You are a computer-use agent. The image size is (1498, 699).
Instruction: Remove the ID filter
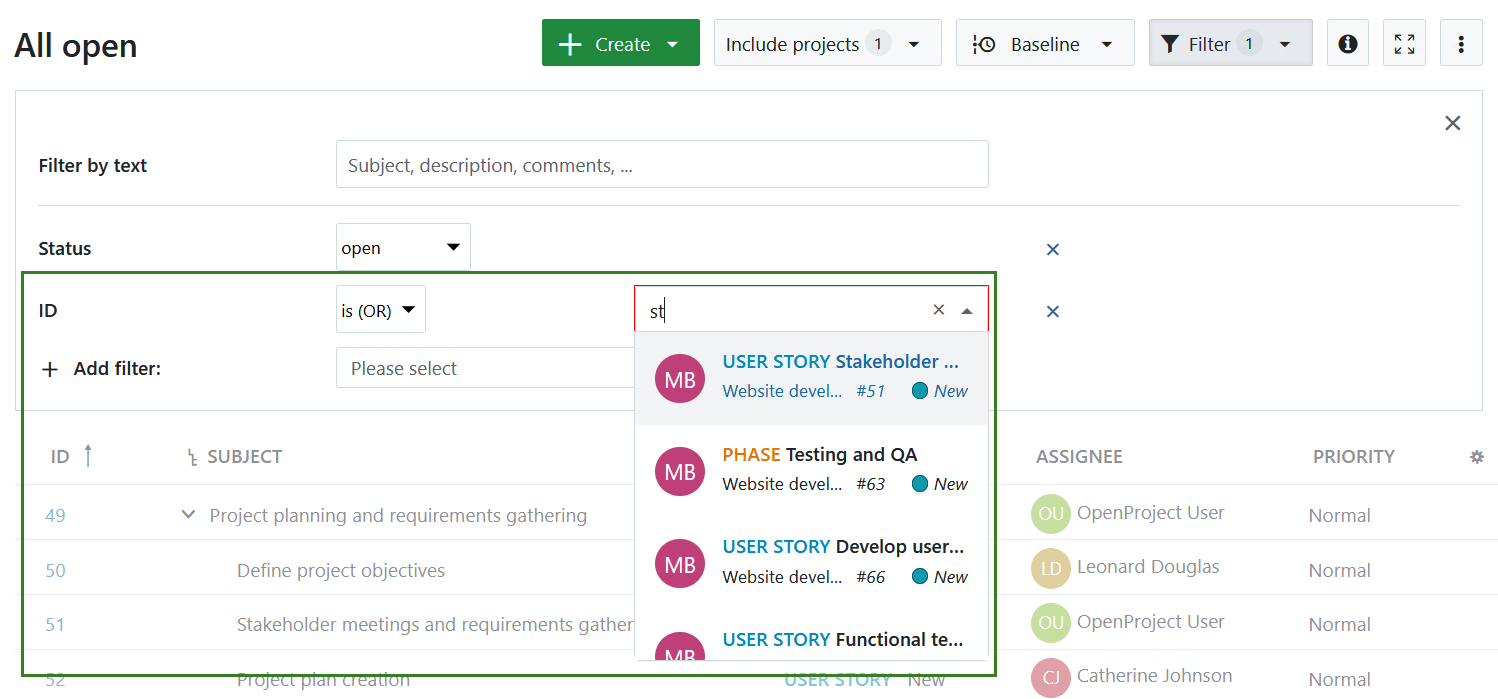click(x=1052, y=311)
